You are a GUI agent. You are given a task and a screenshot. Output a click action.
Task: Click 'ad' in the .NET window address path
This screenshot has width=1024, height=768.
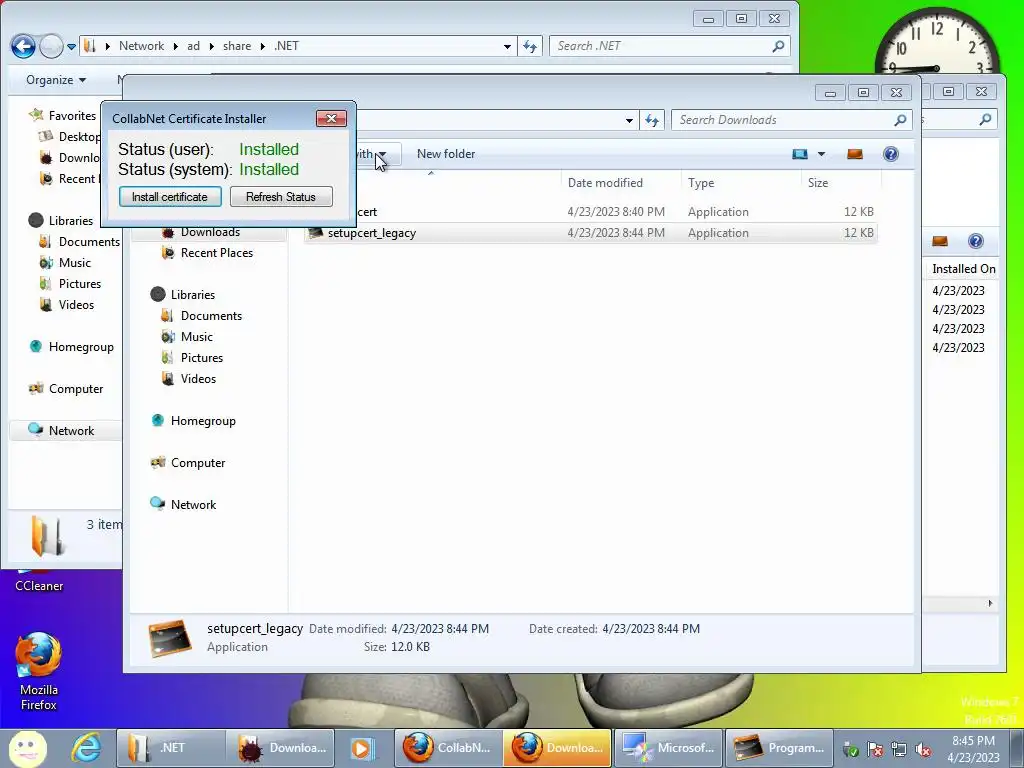click(x=193, y=46)
